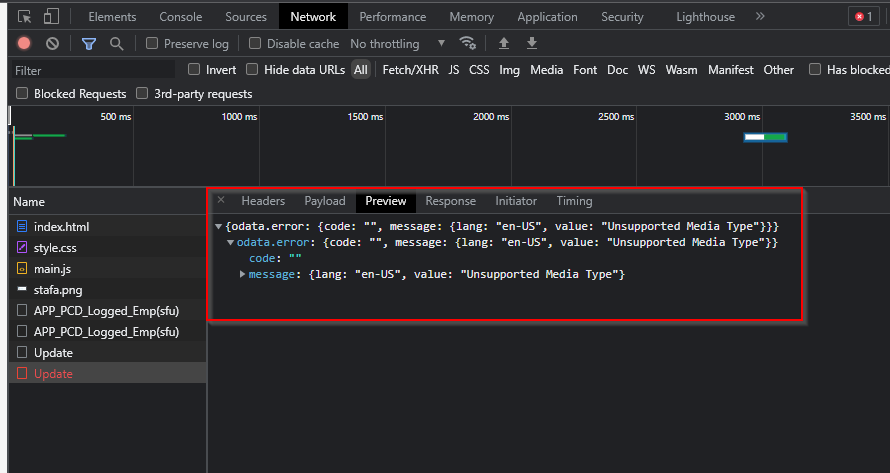Select the style.css file icon
Viewport: 890px width, 473px height.
22,248
